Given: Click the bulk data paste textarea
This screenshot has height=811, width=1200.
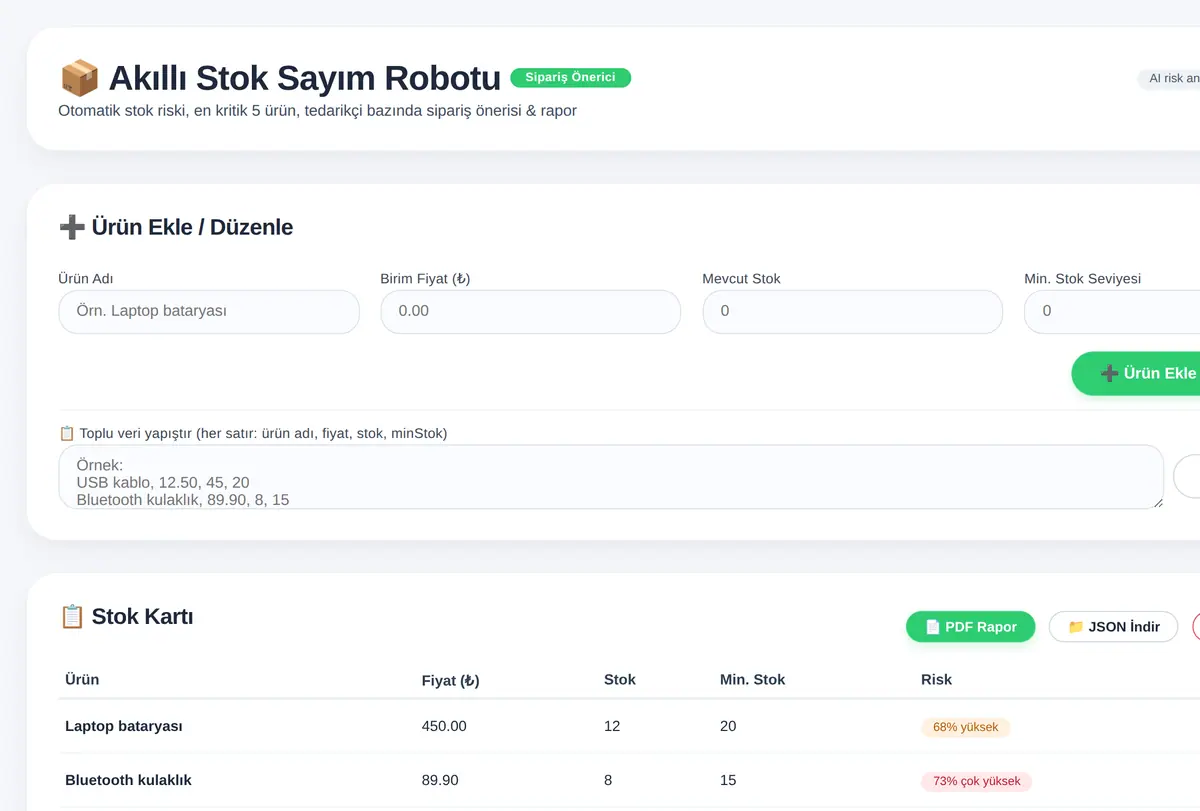Looking at the screenshot, I should click(x=611, y=477).
